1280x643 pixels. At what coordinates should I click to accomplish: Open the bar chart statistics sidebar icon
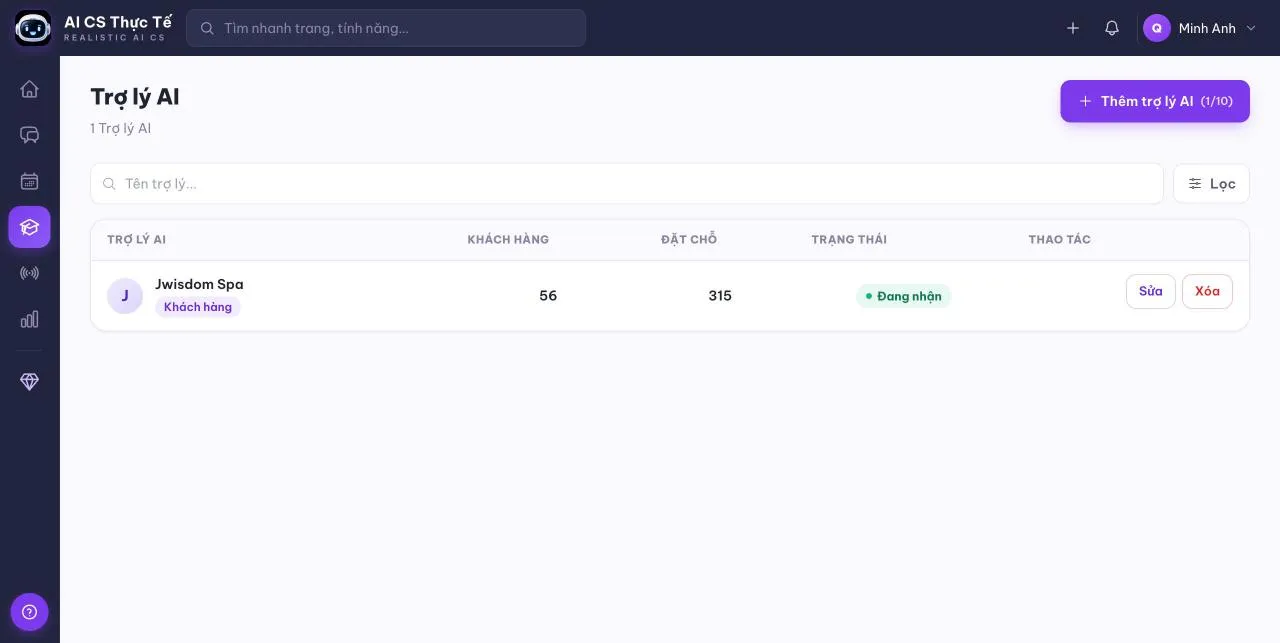(x=29, y=319)
